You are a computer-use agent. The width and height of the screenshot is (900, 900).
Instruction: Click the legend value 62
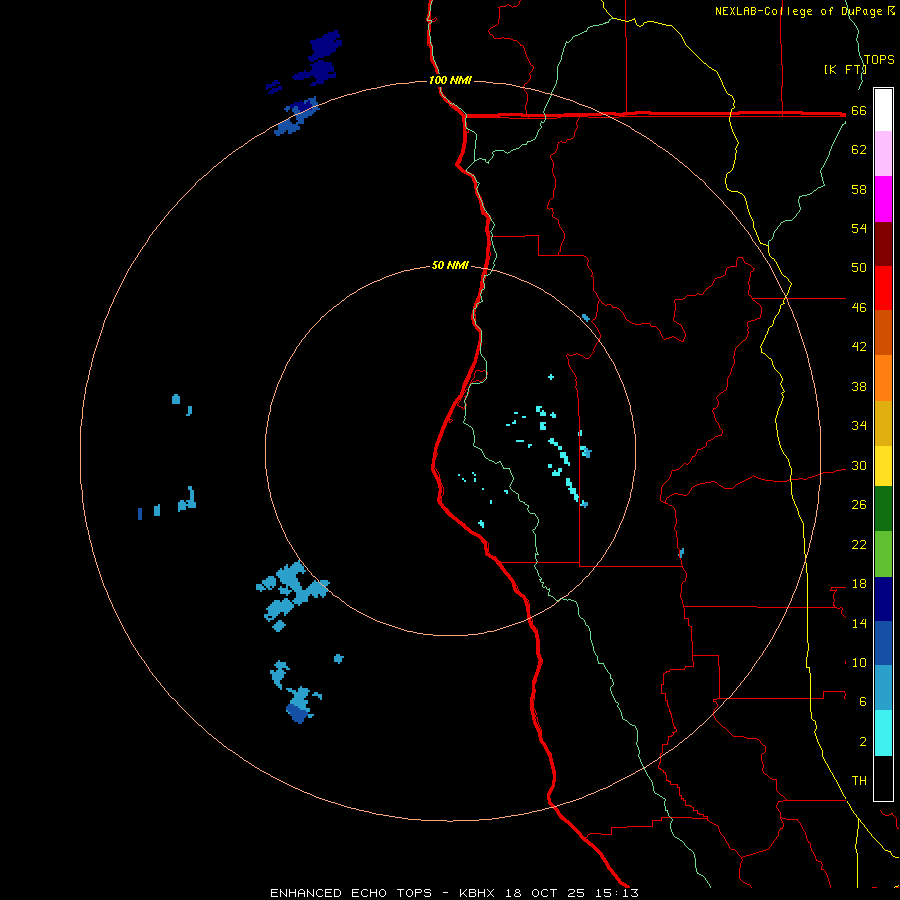[x=859, y=150]
